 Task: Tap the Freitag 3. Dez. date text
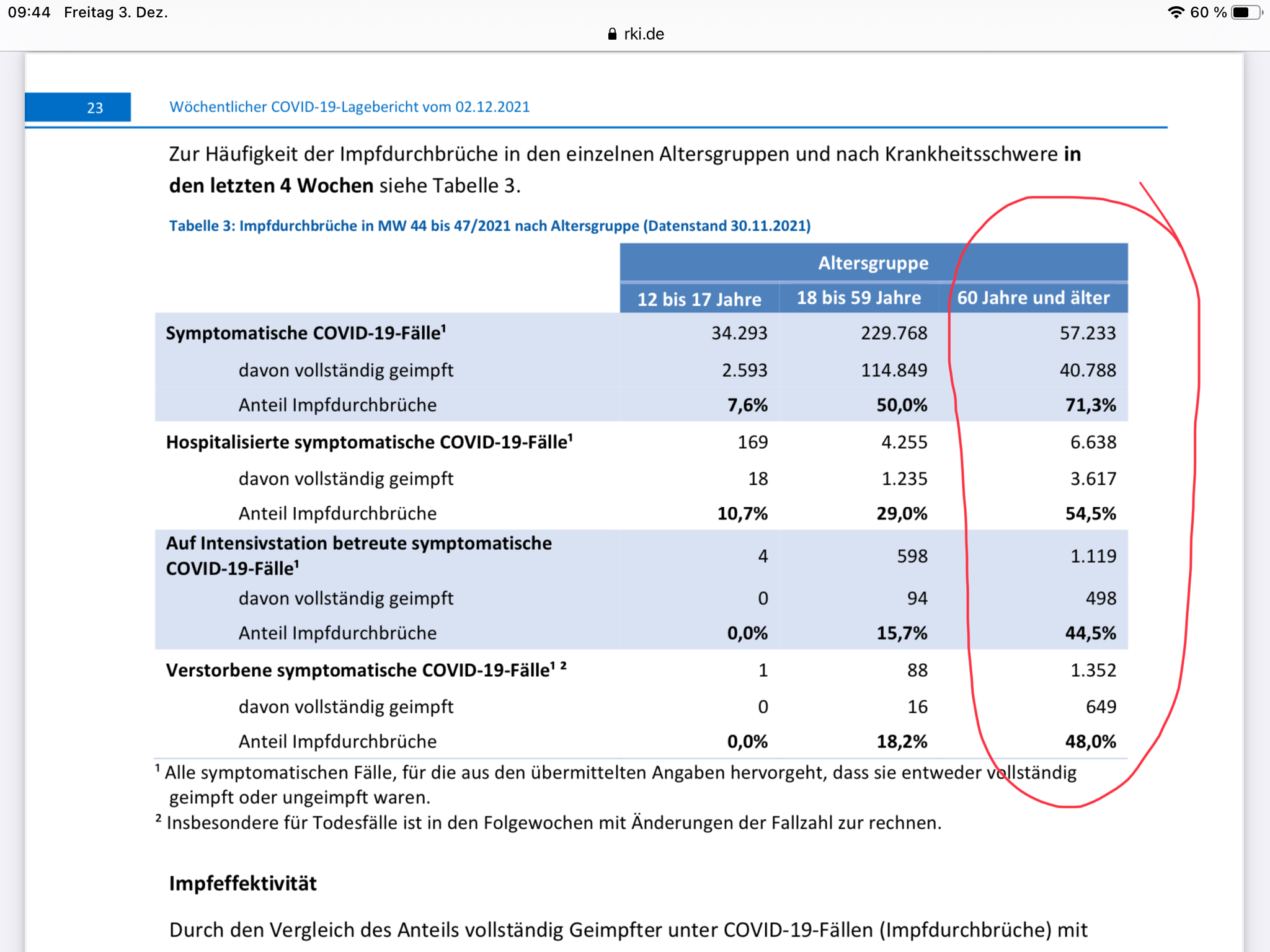click(x=116, y=12)
